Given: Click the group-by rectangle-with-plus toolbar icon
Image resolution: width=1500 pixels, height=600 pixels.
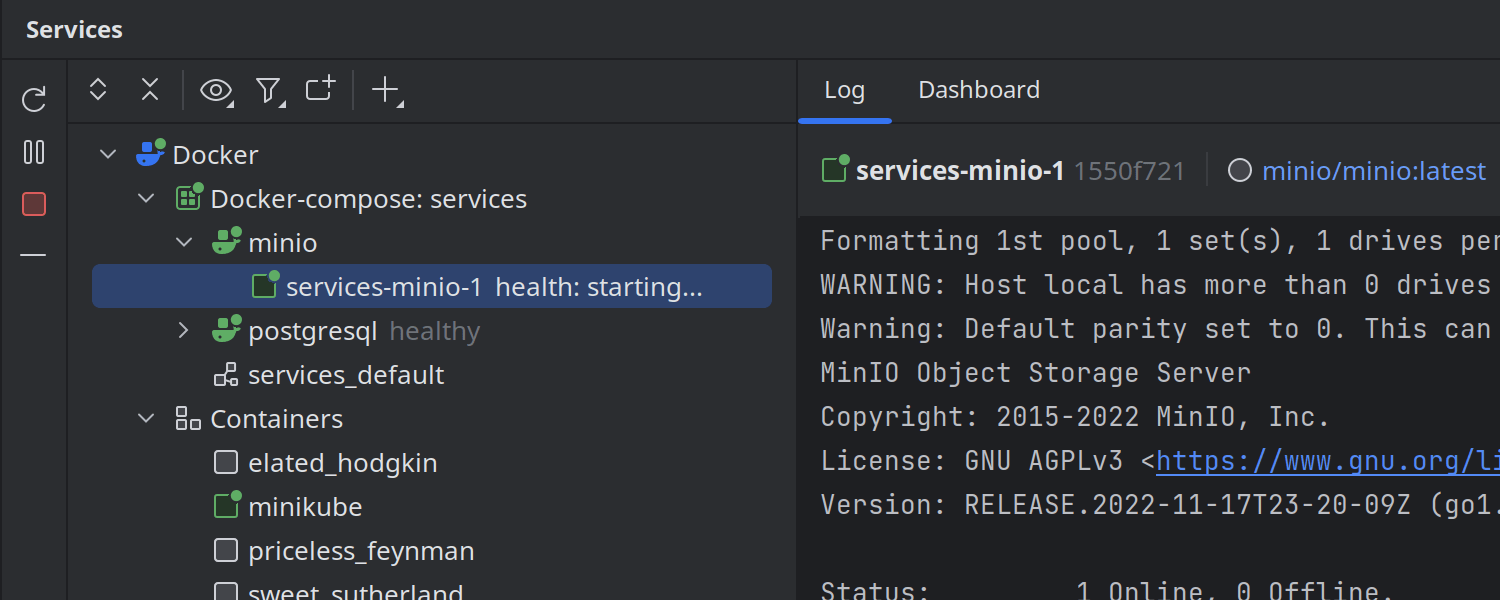Looking at the screenshot, I should pyautogui.click(x=319, y=90).
